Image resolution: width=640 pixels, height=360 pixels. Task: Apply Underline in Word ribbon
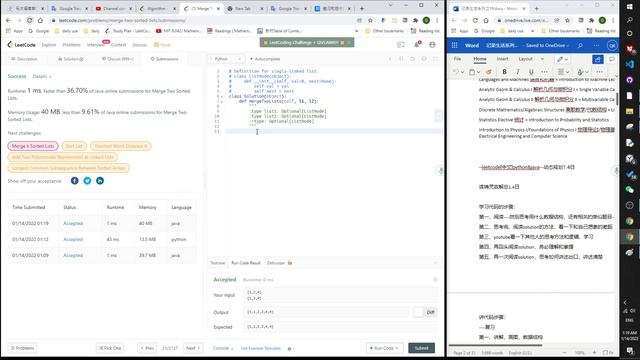point(531,72)
